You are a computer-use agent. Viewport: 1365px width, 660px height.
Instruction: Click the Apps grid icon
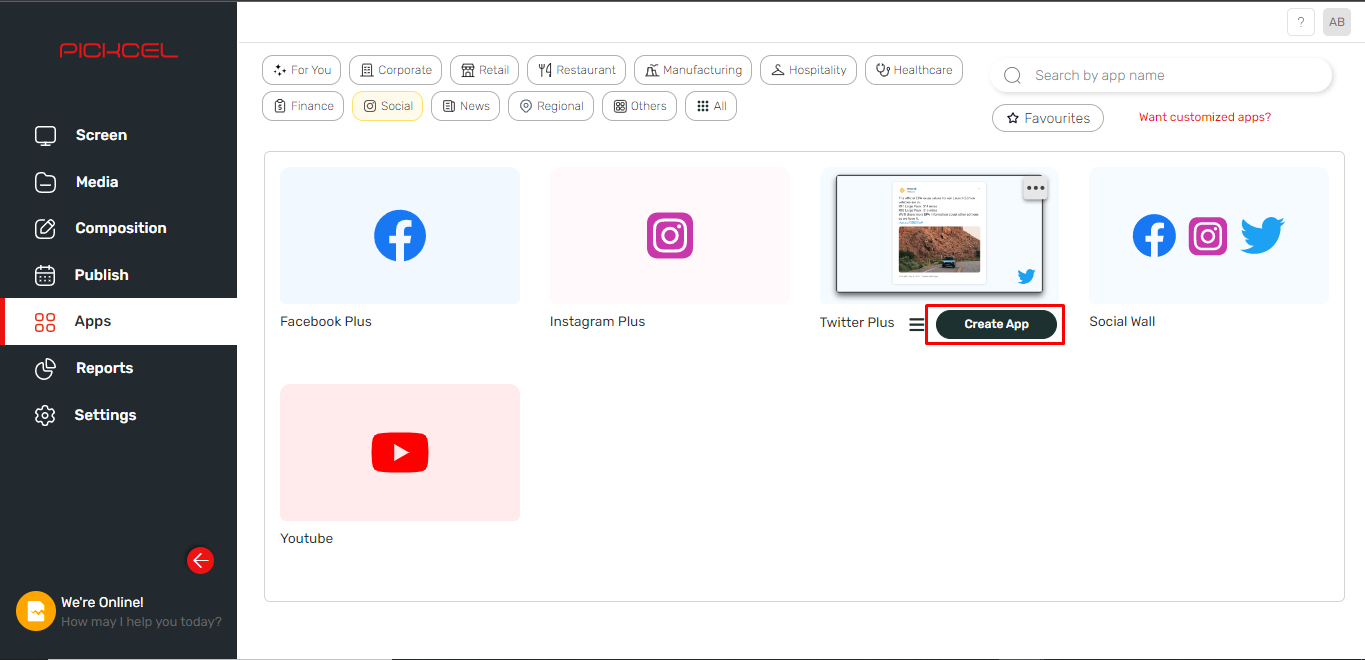coord(45,322)
